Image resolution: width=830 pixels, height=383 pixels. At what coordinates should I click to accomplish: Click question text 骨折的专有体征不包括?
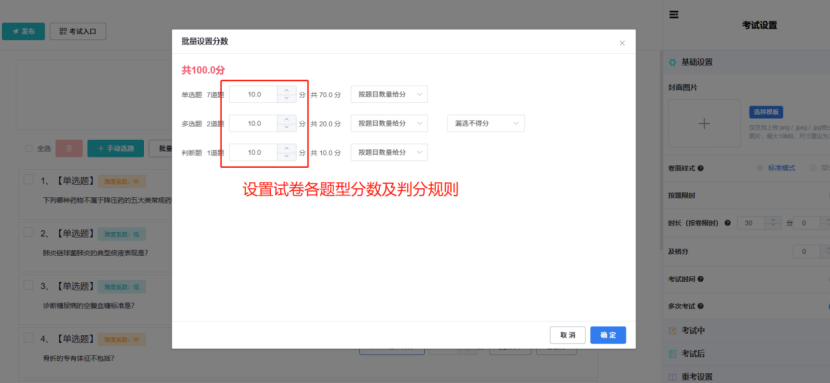[x=78, y=358]
